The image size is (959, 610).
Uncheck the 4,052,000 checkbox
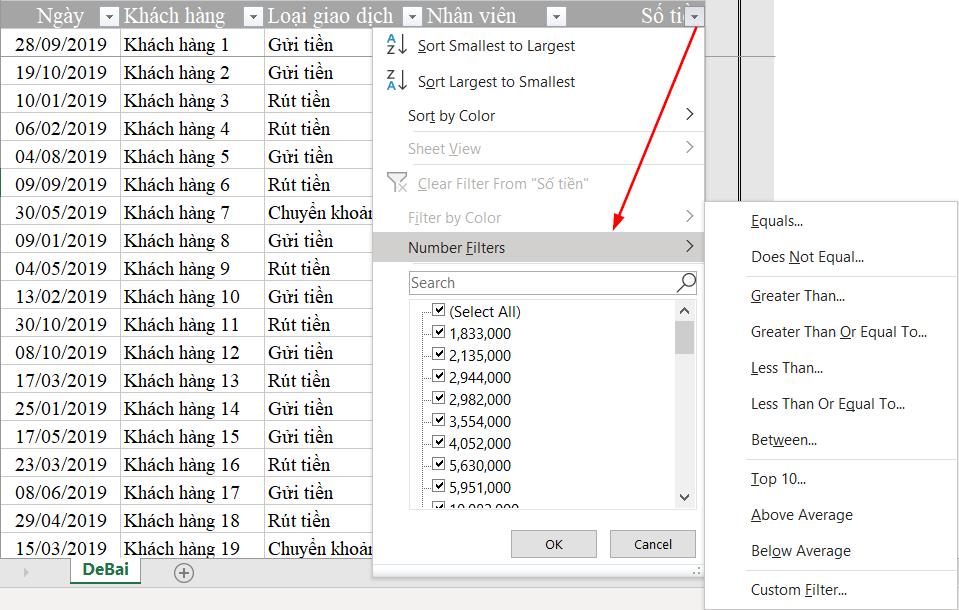(x=439, y=442)
